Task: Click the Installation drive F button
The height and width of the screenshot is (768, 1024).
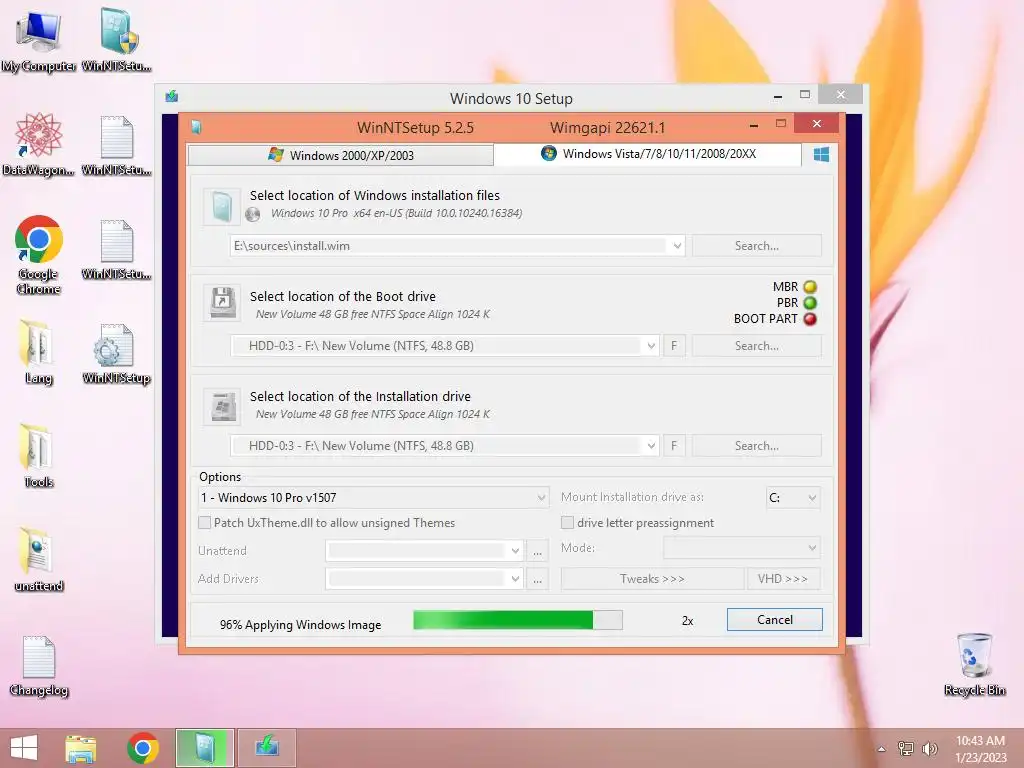Action: pyautogui.click(x=674, y=446)
